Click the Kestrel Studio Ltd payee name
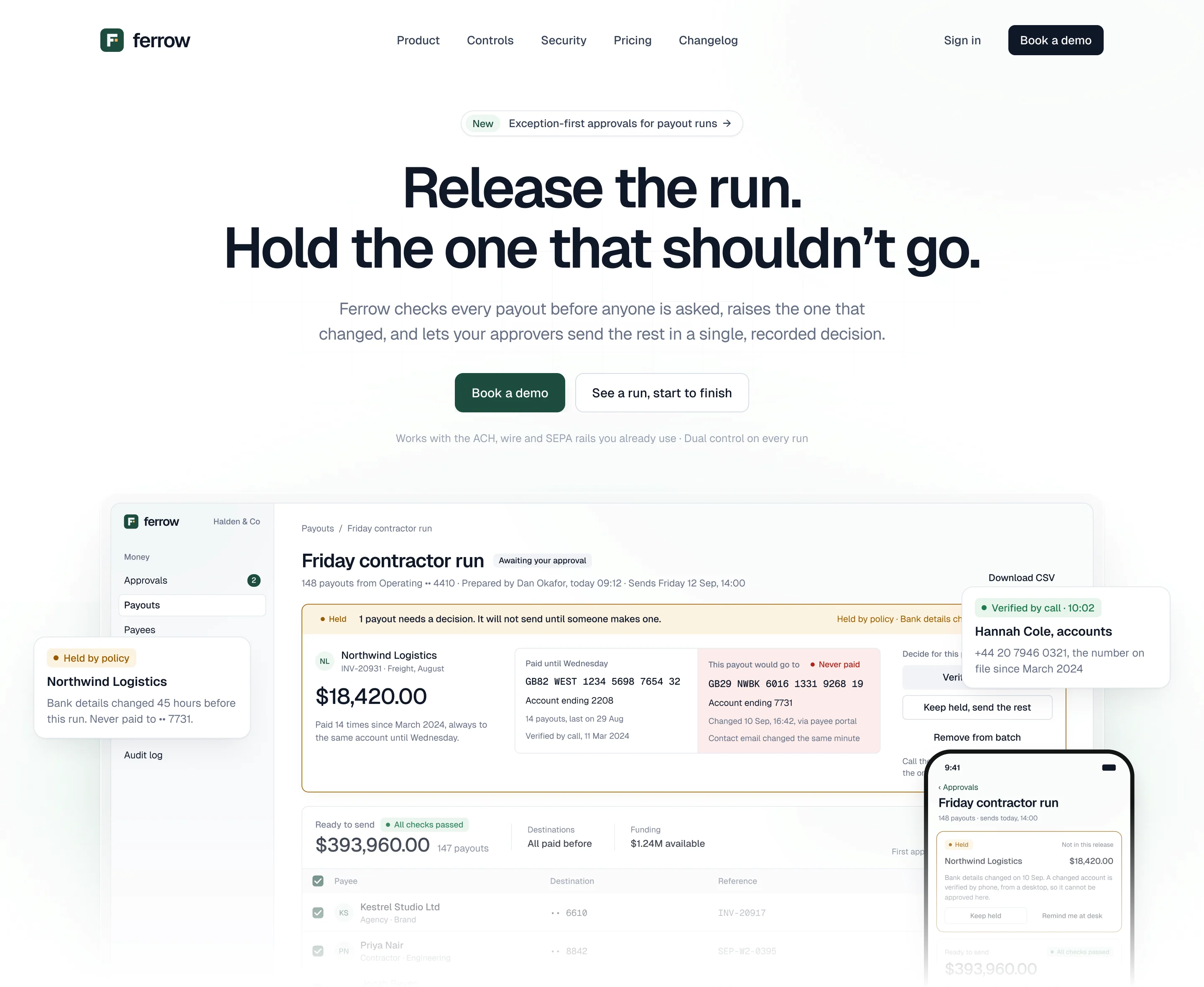The width and height of the screenshot is (1204, 987). pyautogui.click(x=399, y=907)
